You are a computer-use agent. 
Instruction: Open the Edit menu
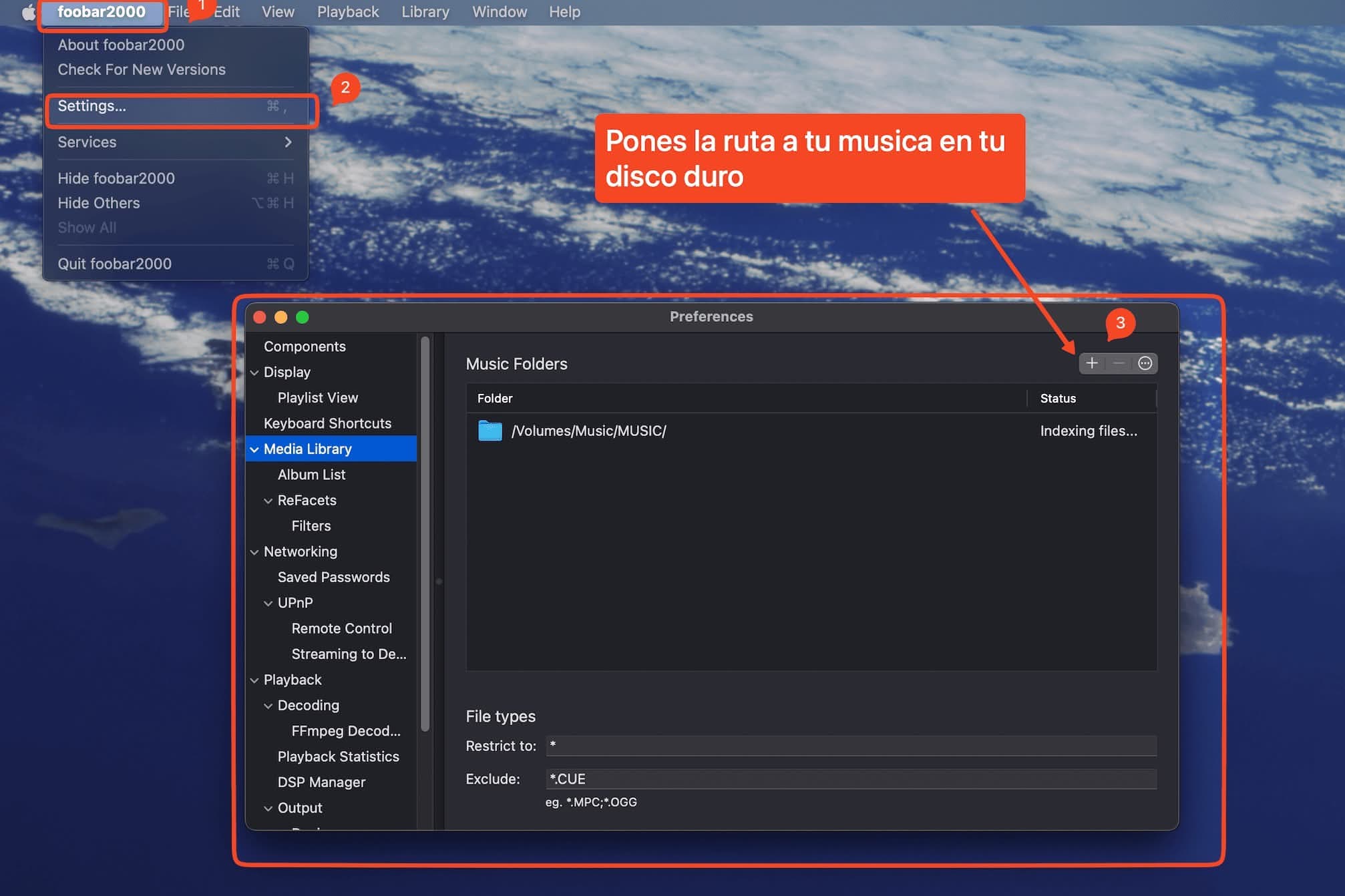point(226,12)
